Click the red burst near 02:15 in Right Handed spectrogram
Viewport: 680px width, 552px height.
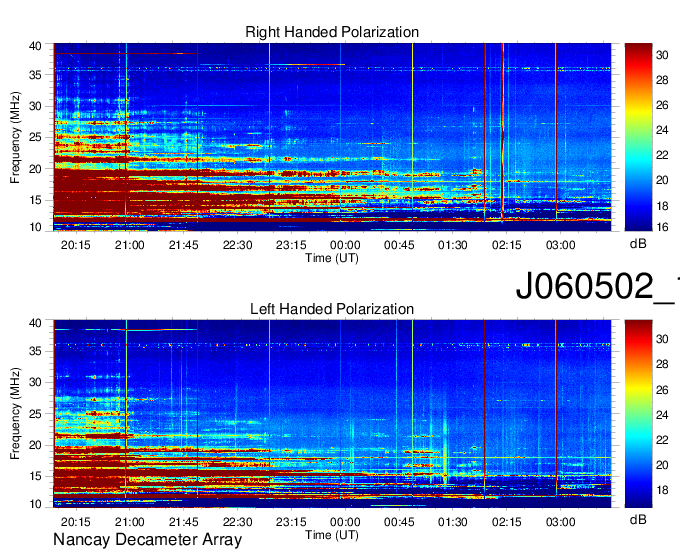(x=503, y=130)
